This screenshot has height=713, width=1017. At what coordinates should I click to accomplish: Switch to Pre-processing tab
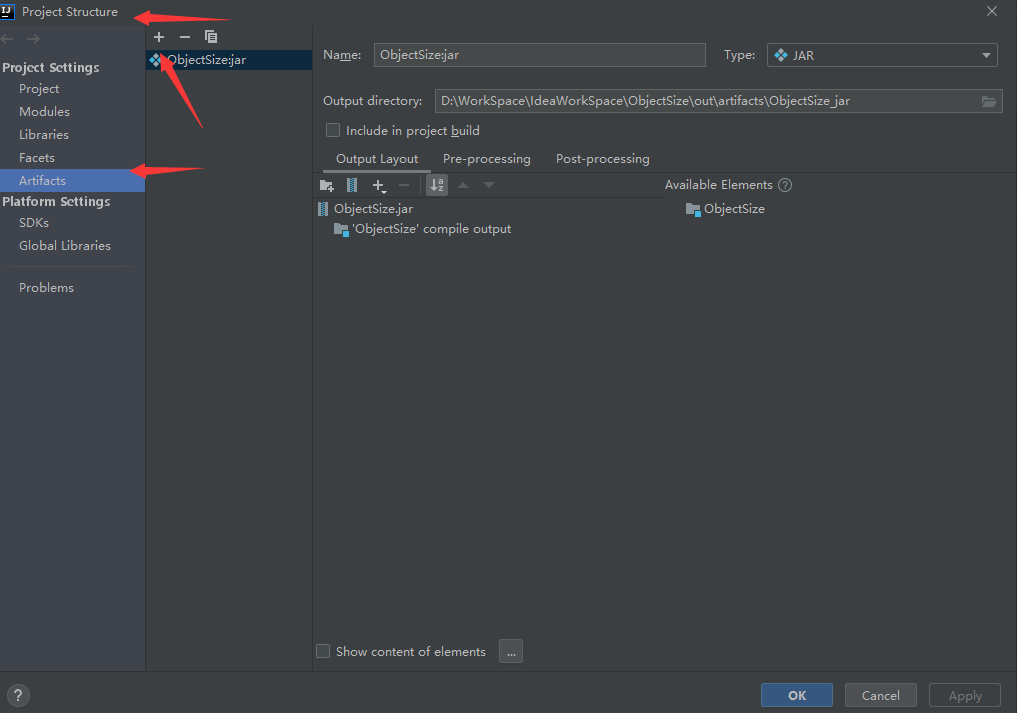click(486, 159)
